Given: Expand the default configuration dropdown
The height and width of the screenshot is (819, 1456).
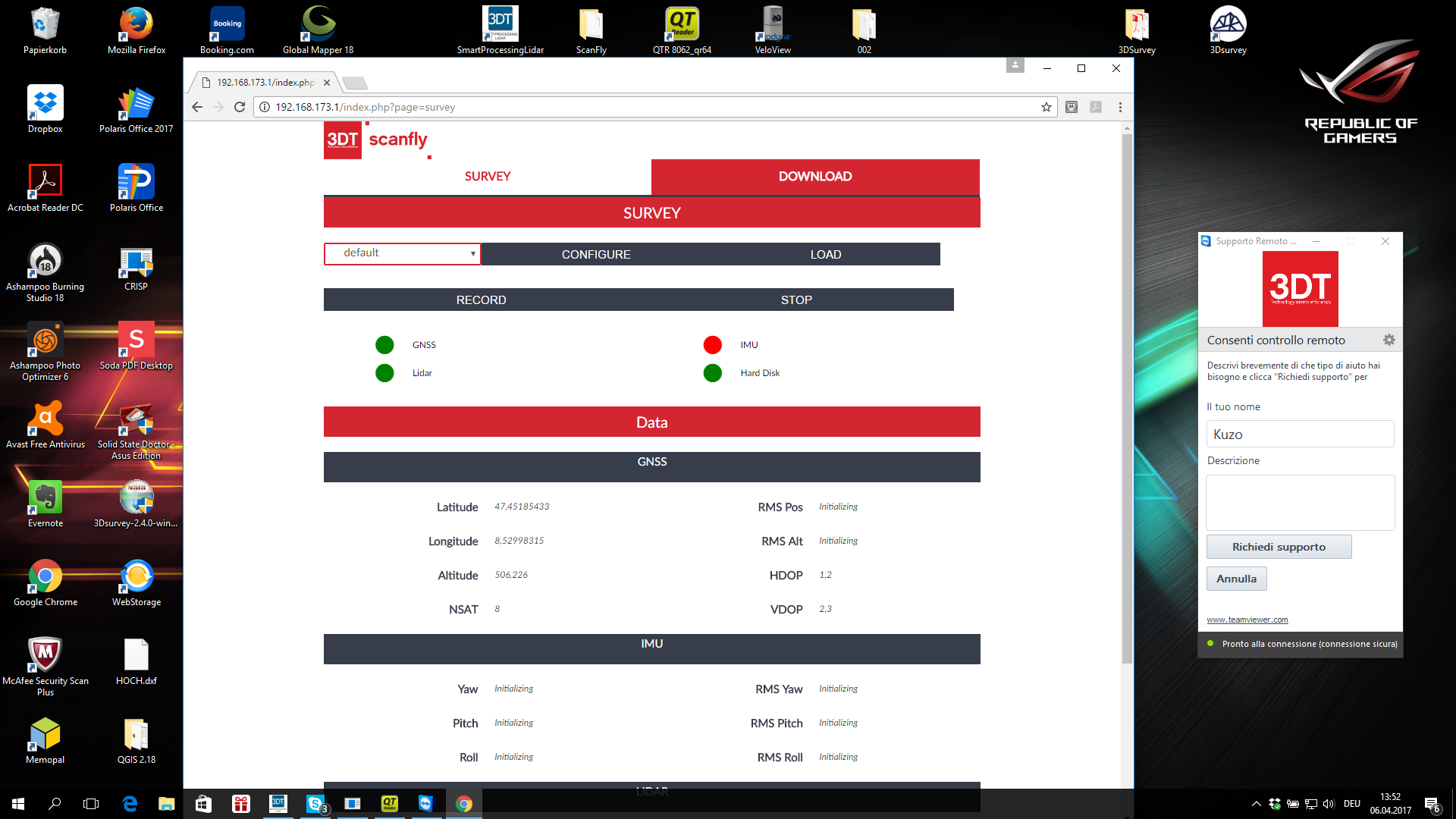Looking at the screenshot, I should 403,253.
